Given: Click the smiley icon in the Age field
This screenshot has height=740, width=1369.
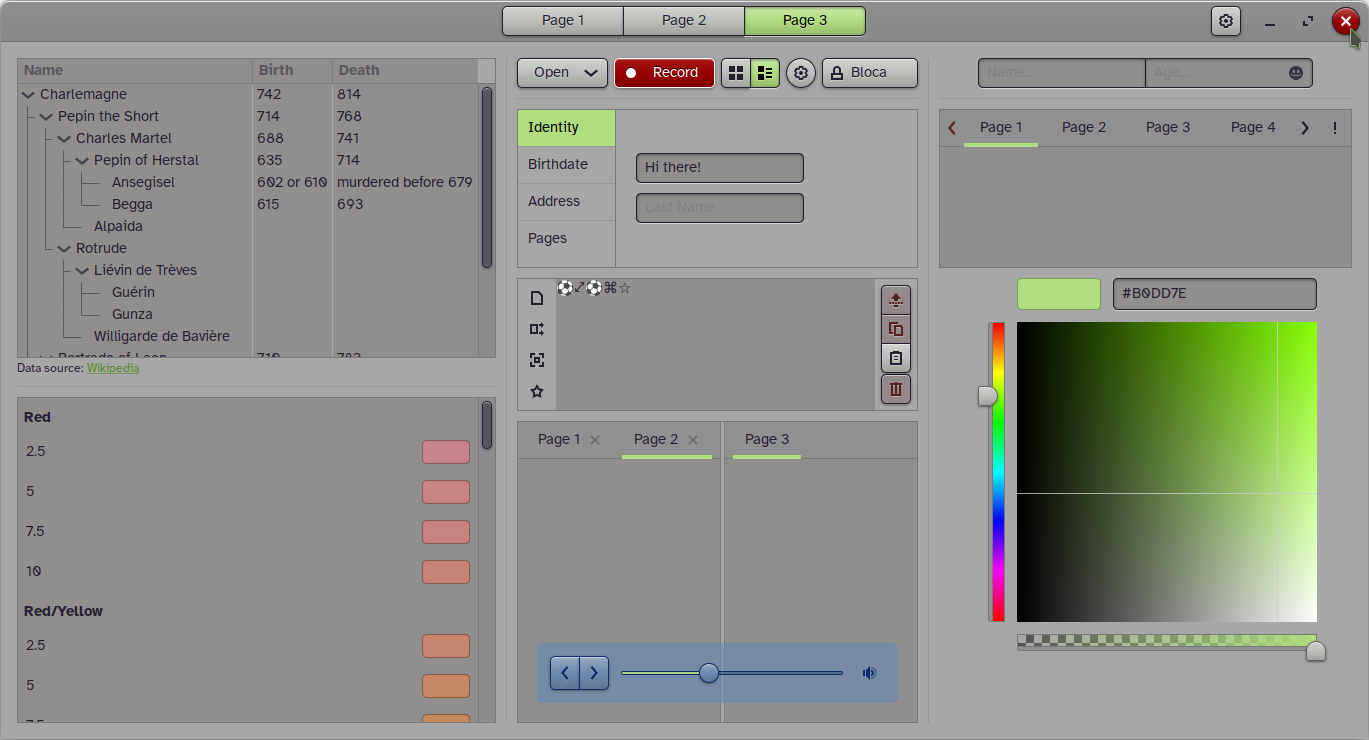Looking at the screenshot, I should click(1296, 73).
